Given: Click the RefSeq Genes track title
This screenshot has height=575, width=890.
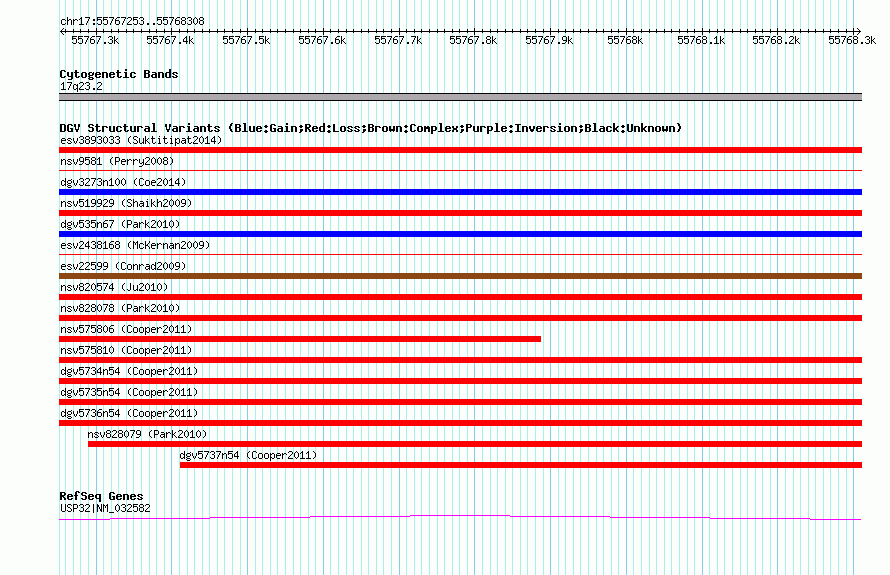Looking at the screenshot, I should tap(101, 496).
